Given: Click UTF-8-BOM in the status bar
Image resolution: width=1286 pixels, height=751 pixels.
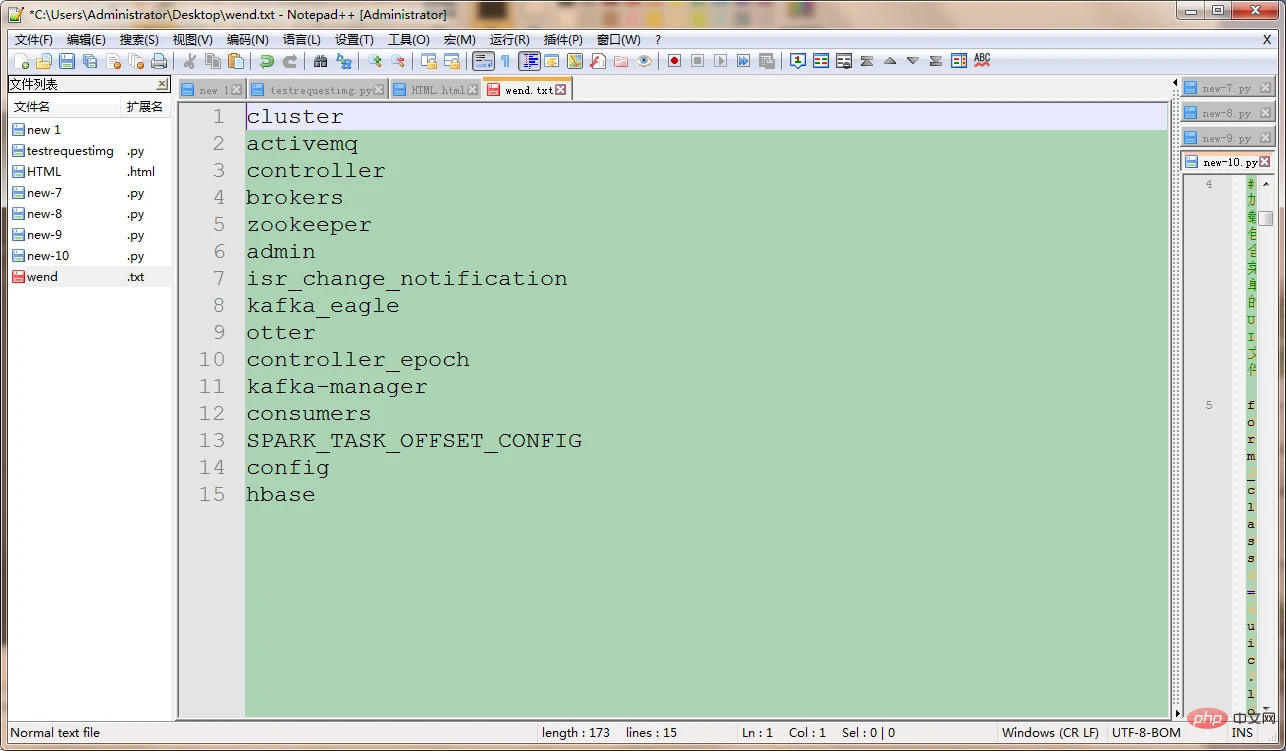Looking at the screenshot, I should pos(1145,732).
